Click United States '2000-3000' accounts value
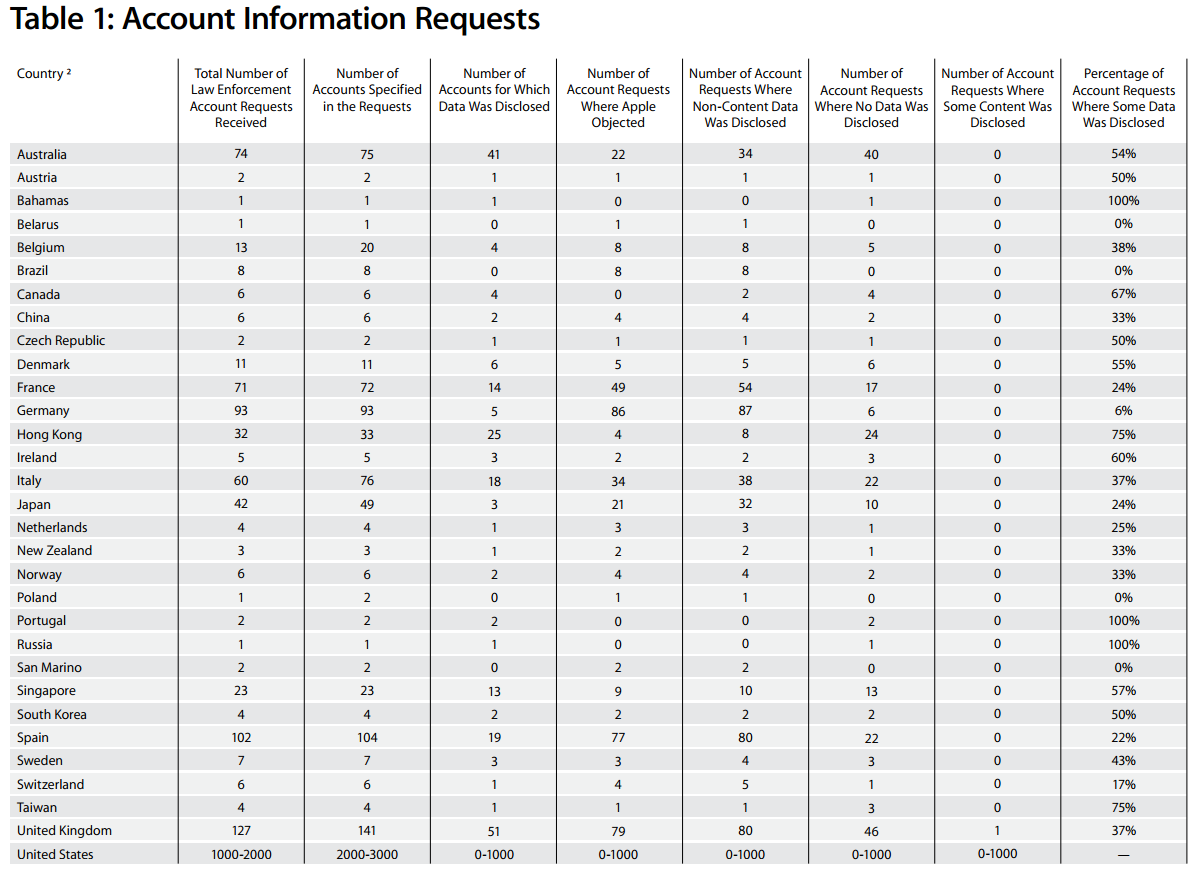 tap(366, 854)
